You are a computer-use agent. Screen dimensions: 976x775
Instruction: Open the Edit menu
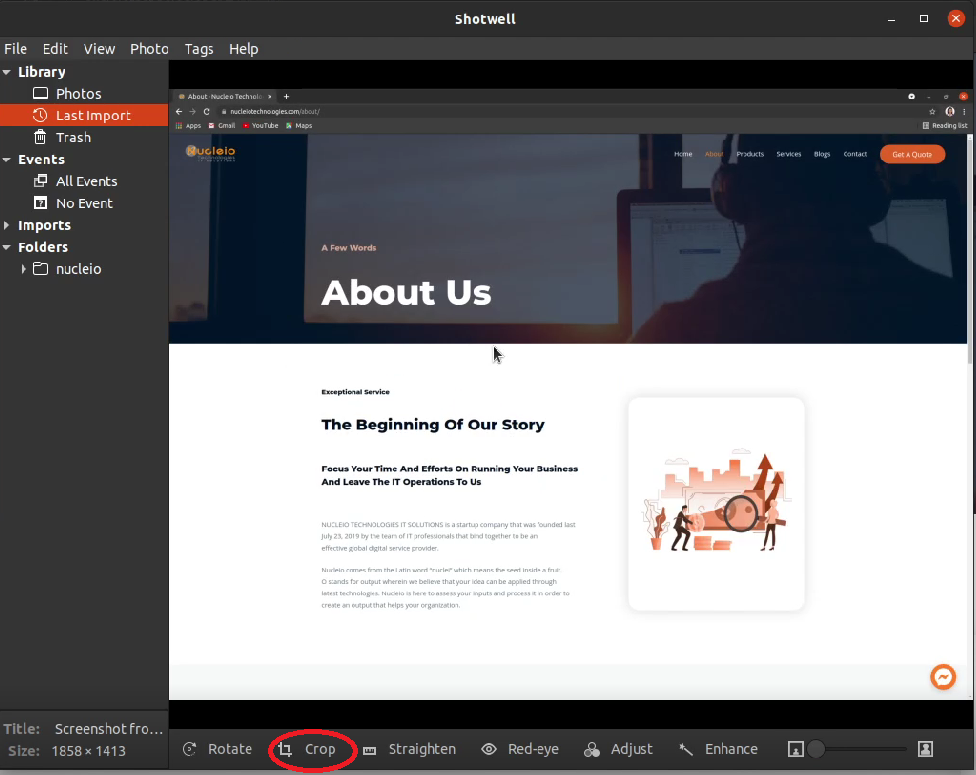pos(55,49)
